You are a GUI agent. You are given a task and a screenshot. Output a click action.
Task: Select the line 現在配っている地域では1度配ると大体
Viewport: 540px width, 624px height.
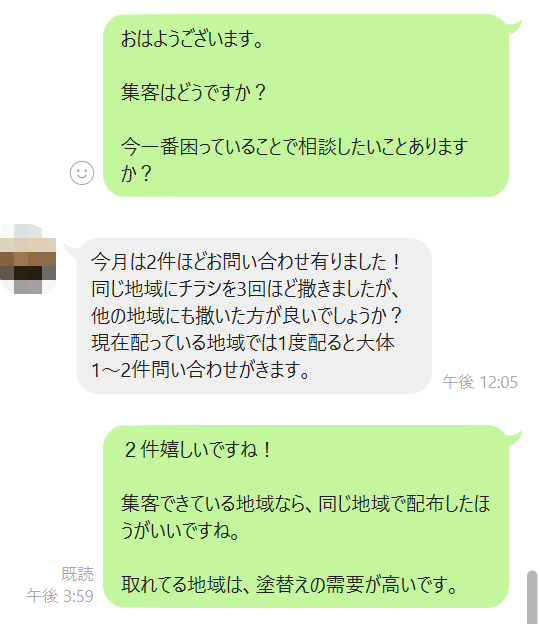(x=243, y=343)
